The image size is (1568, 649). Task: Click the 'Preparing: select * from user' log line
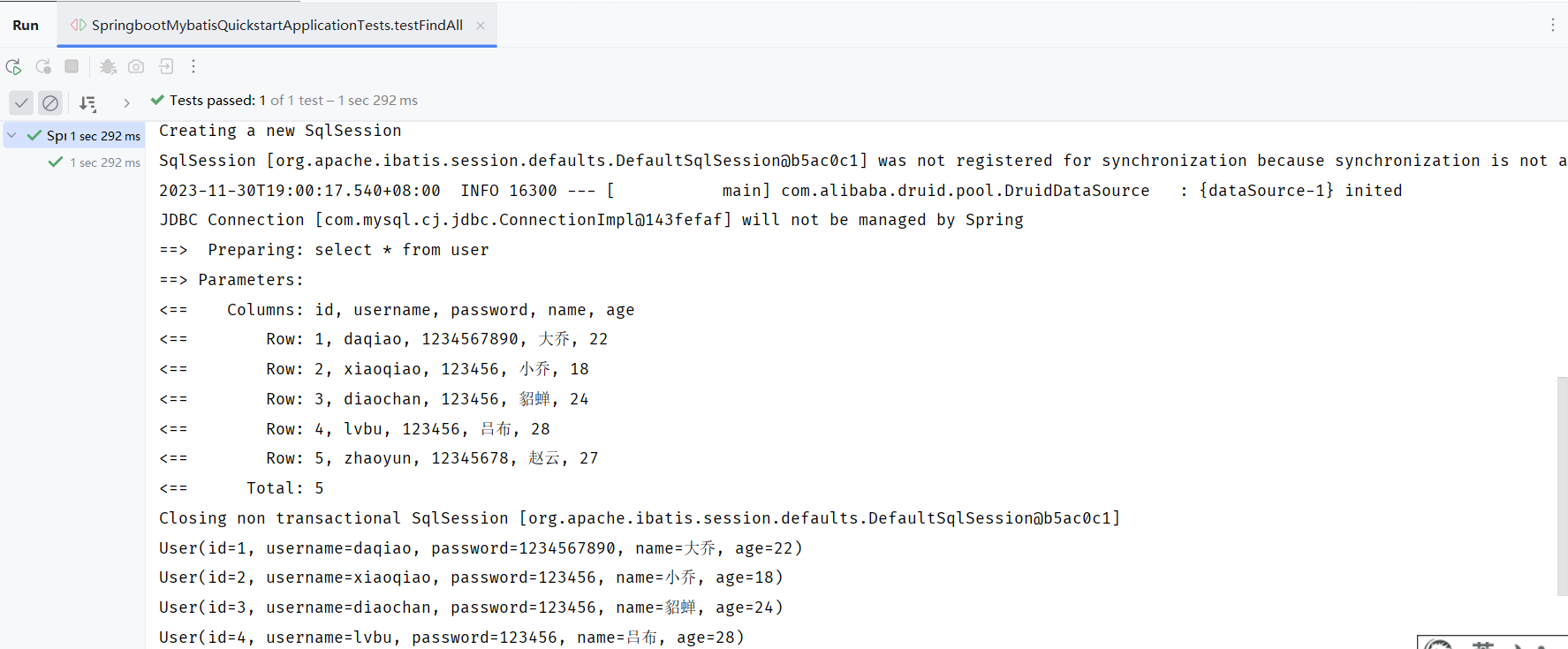pos(347,250)
